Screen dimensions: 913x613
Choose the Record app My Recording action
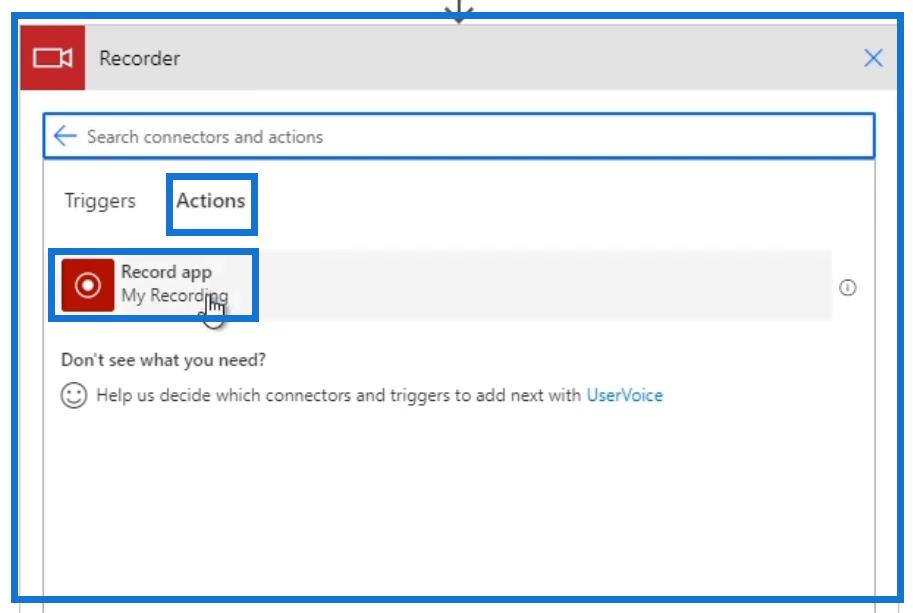446,285
